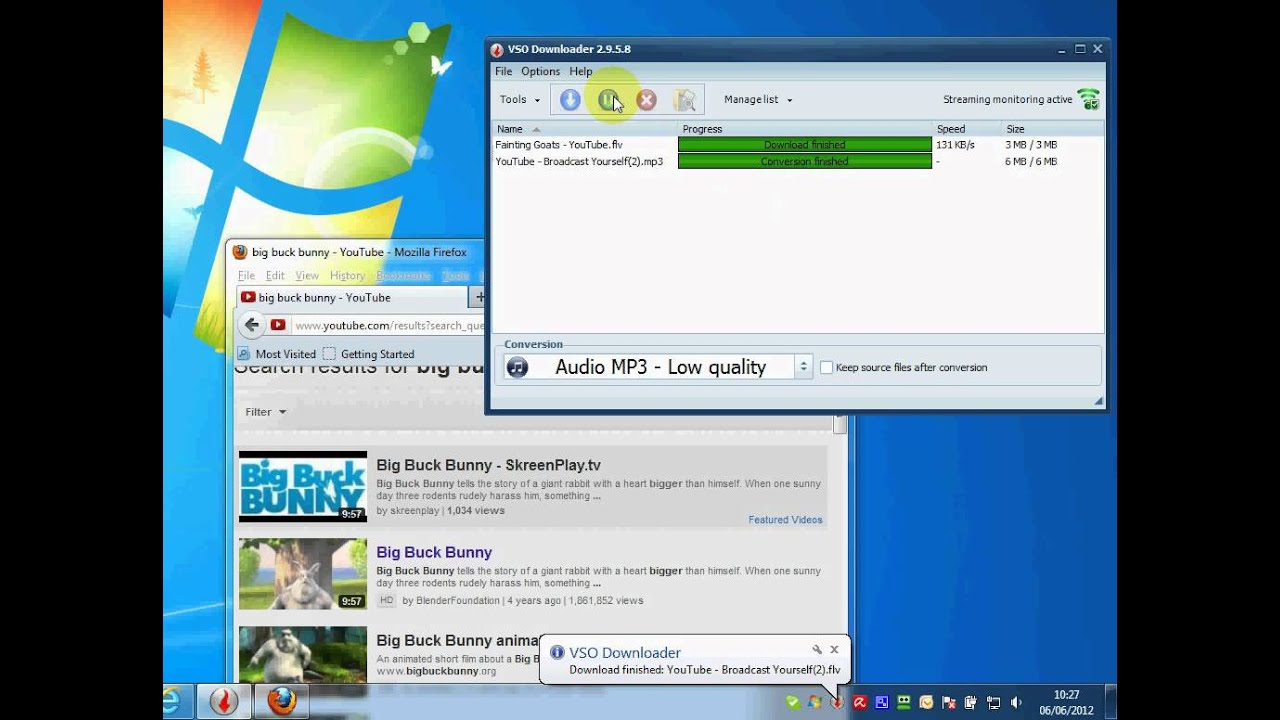Screen dimensions: 1280x720
Task: Click the blue square tray icon
Action: [x=882, y=703]
